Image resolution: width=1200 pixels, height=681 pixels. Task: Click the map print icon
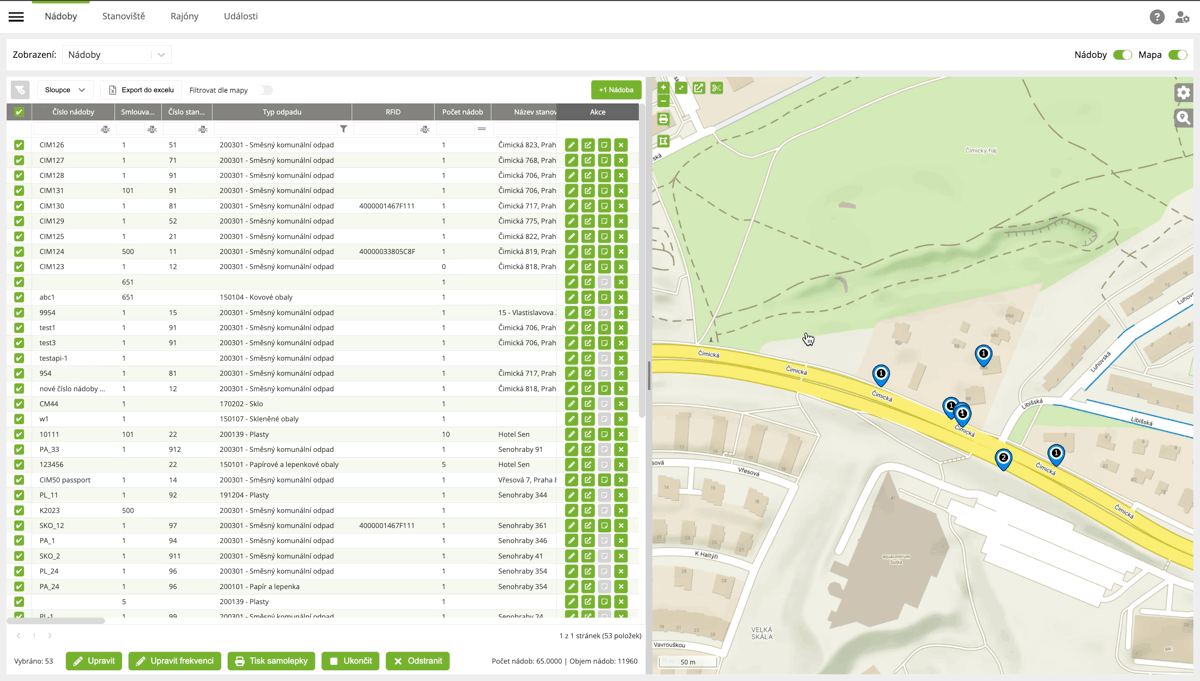coord(663,119)
